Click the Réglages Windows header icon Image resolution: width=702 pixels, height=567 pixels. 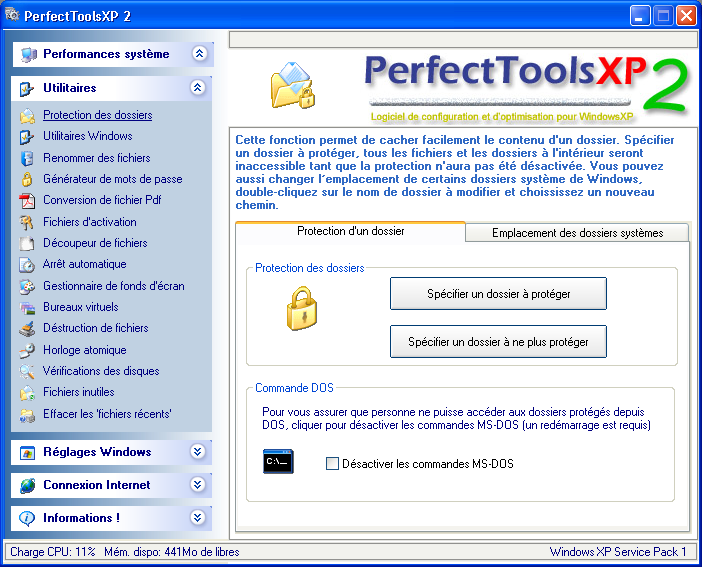pyautogui.click(x=27, y=453)
